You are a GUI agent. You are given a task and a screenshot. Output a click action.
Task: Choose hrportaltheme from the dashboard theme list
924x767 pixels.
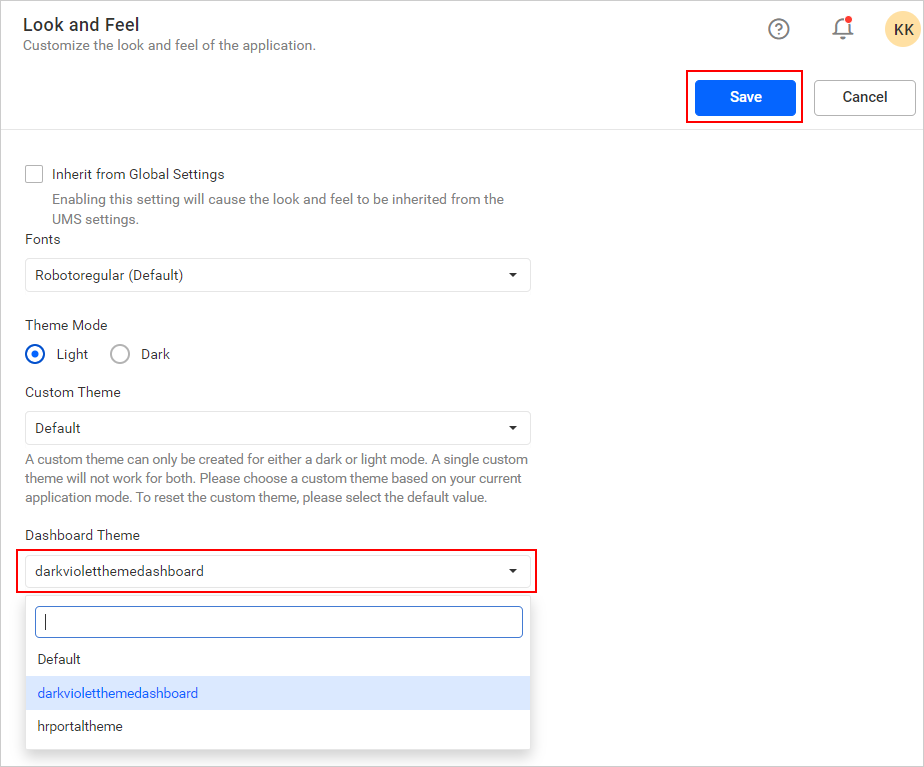pyautogui.click(x=80, y=726)
